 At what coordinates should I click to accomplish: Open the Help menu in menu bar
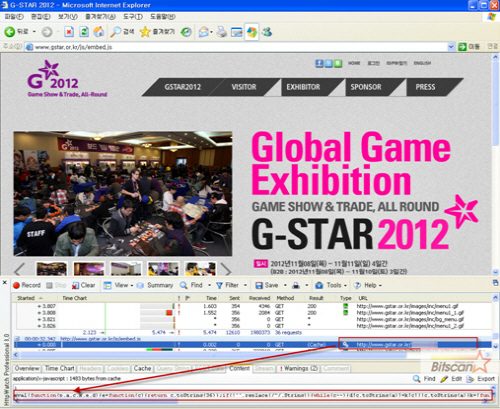tap(163, 16)
